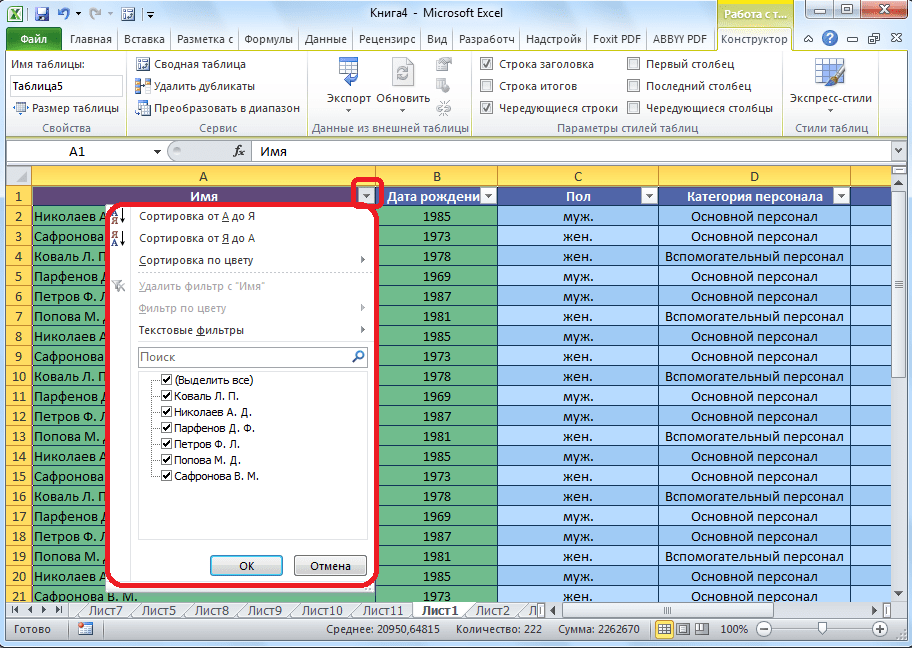This screenshot has height=648, width=912.
Task: Click the search magnifier icon in filter
Action: (358, 356)
